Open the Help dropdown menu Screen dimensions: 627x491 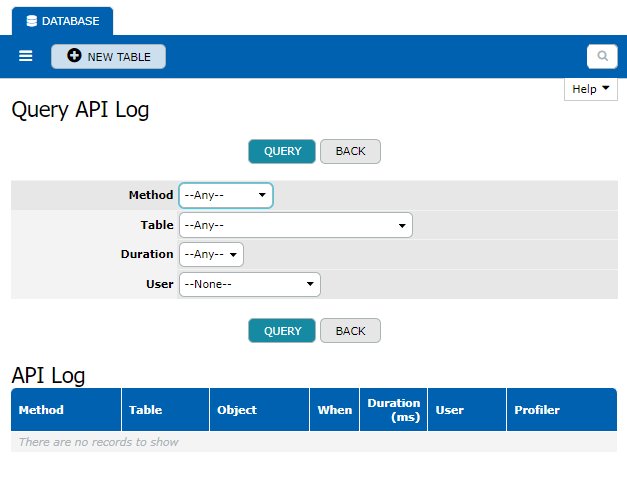[591, 89]
